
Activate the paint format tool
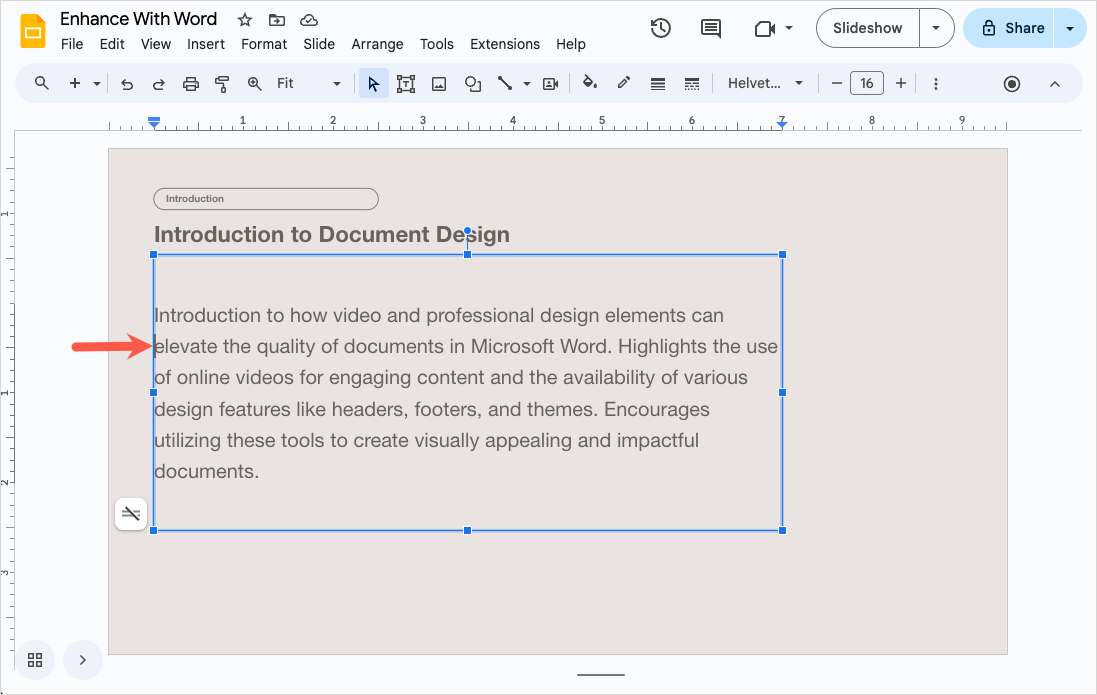pos(222,84)
